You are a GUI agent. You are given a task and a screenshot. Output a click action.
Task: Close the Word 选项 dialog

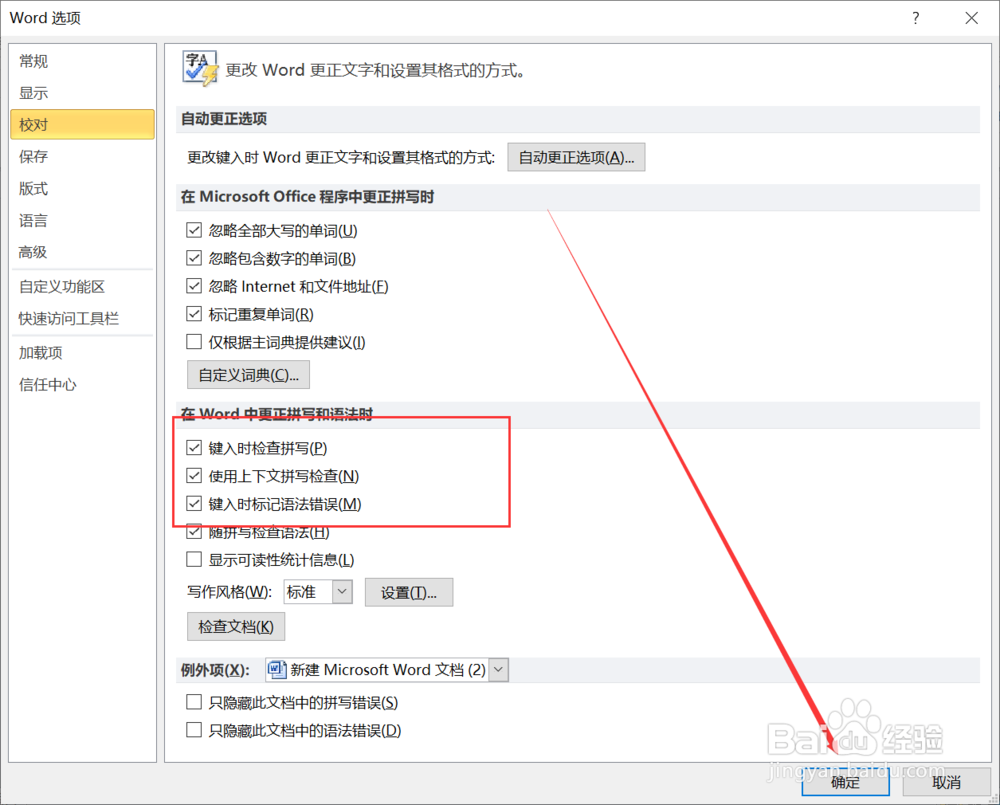(971, 18)
